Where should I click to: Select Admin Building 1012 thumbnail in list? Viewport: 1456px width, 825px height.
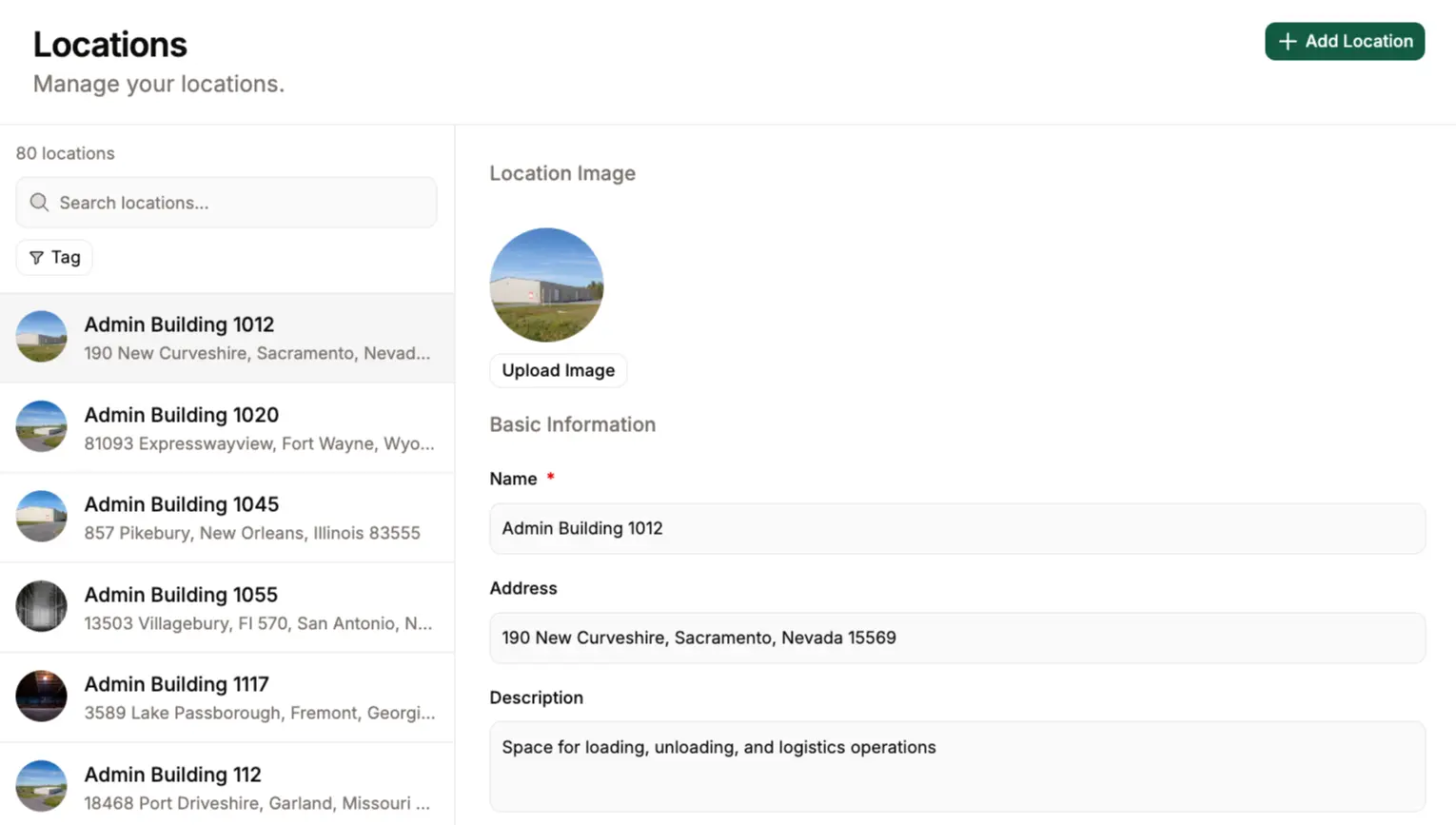(x=41, y=337)
